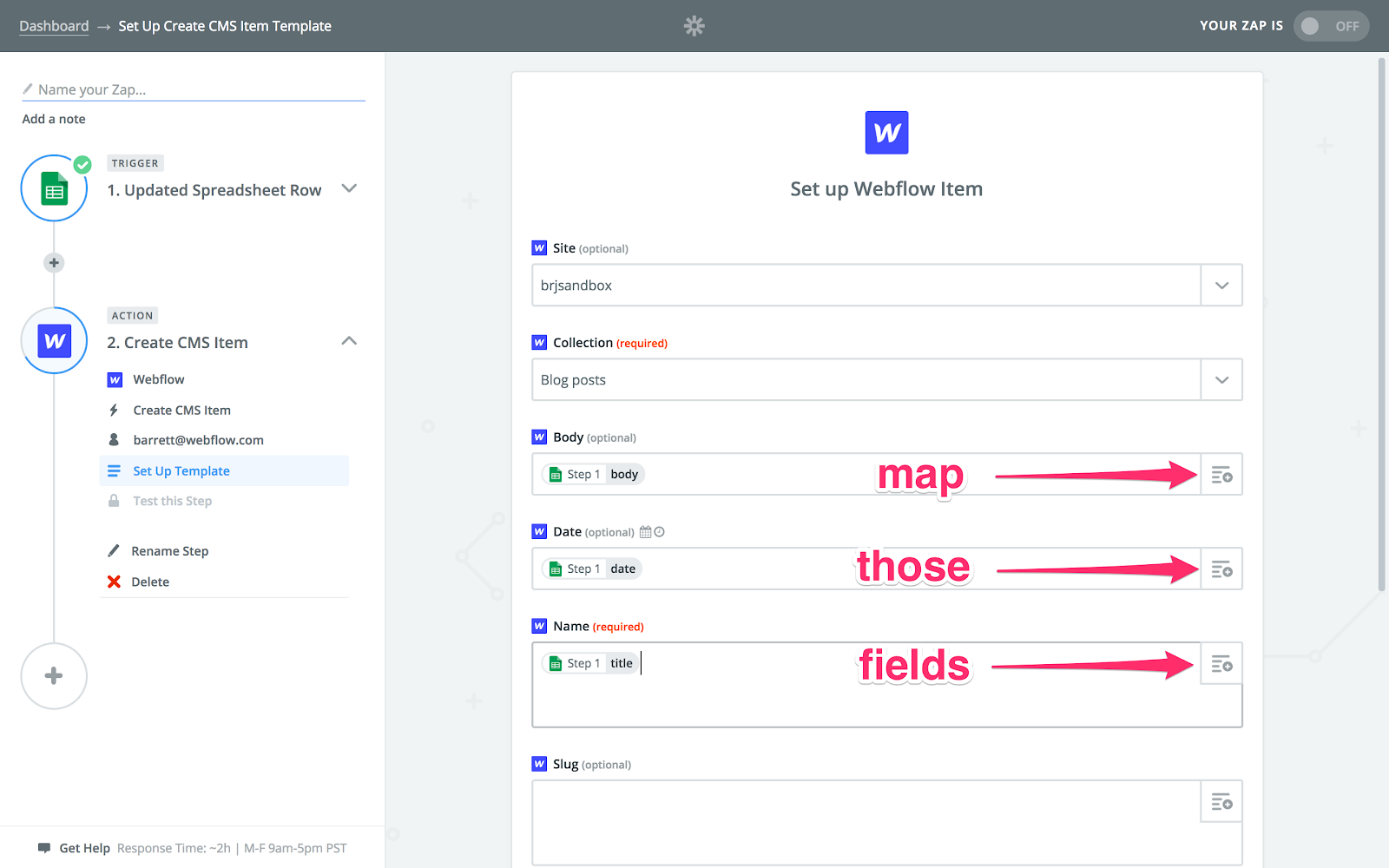Click the red X delete icon
Image resolution: width=1389 pixels, height=868 pixels.
[114, 582]
